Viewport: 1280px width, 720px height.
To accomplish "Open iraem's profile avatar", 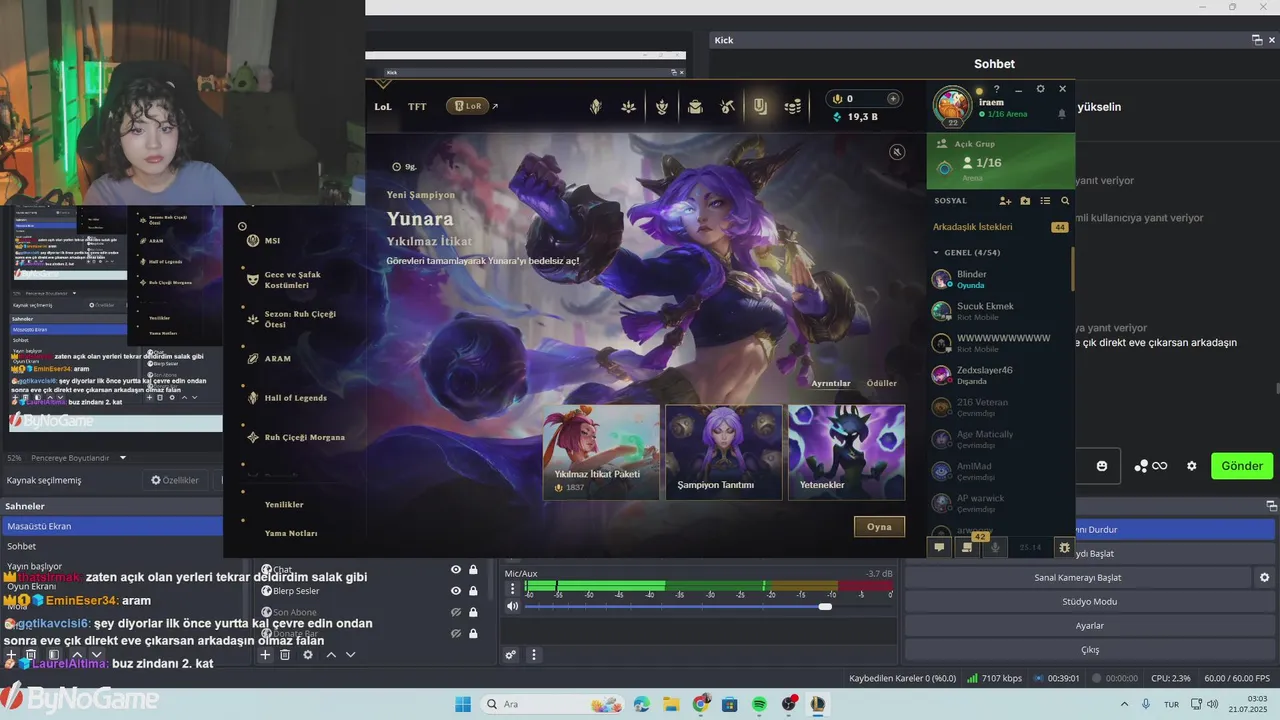I will coord(953,105).
